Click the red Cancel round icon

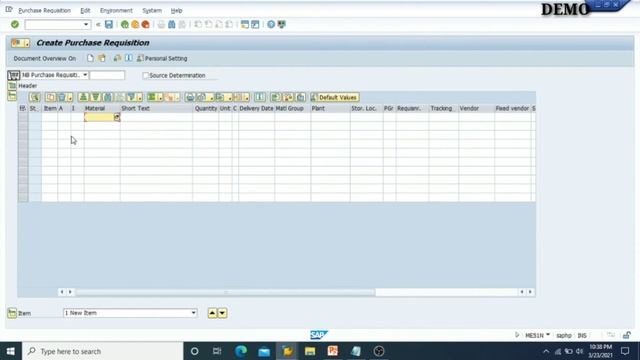[x=145, y=24]
